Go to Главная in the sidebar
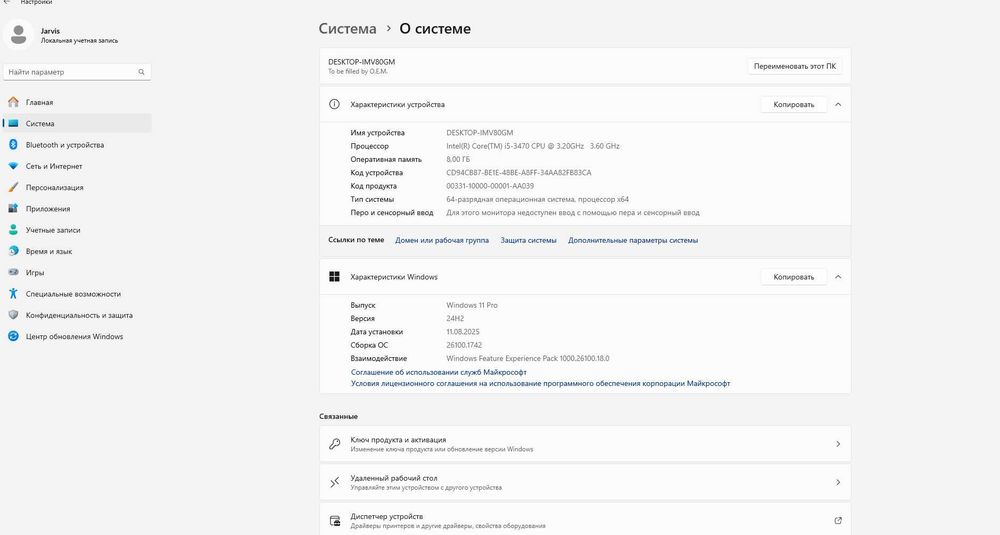 pyautogui.click(x=40, y=102)
